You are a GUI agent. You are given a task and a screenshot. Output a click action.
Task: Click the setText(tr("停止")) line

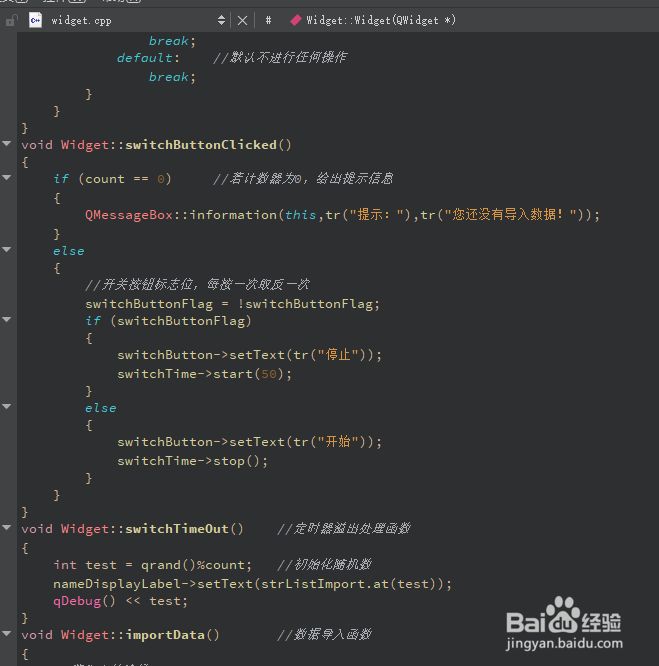(250, 355)
